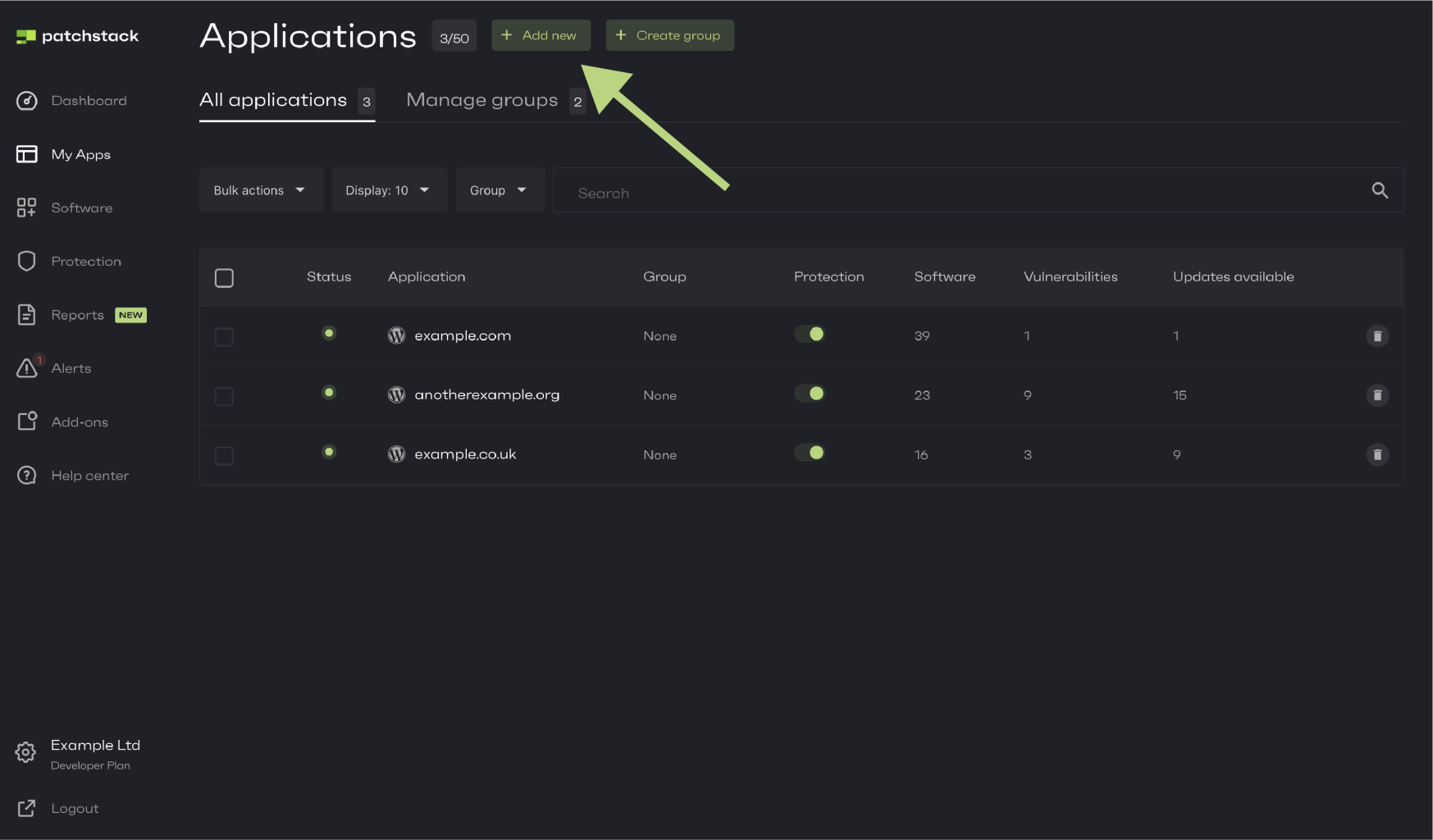Click the status dot for example.com
The height and width of the screenshot is (840, 1433).
pos(329,333)
